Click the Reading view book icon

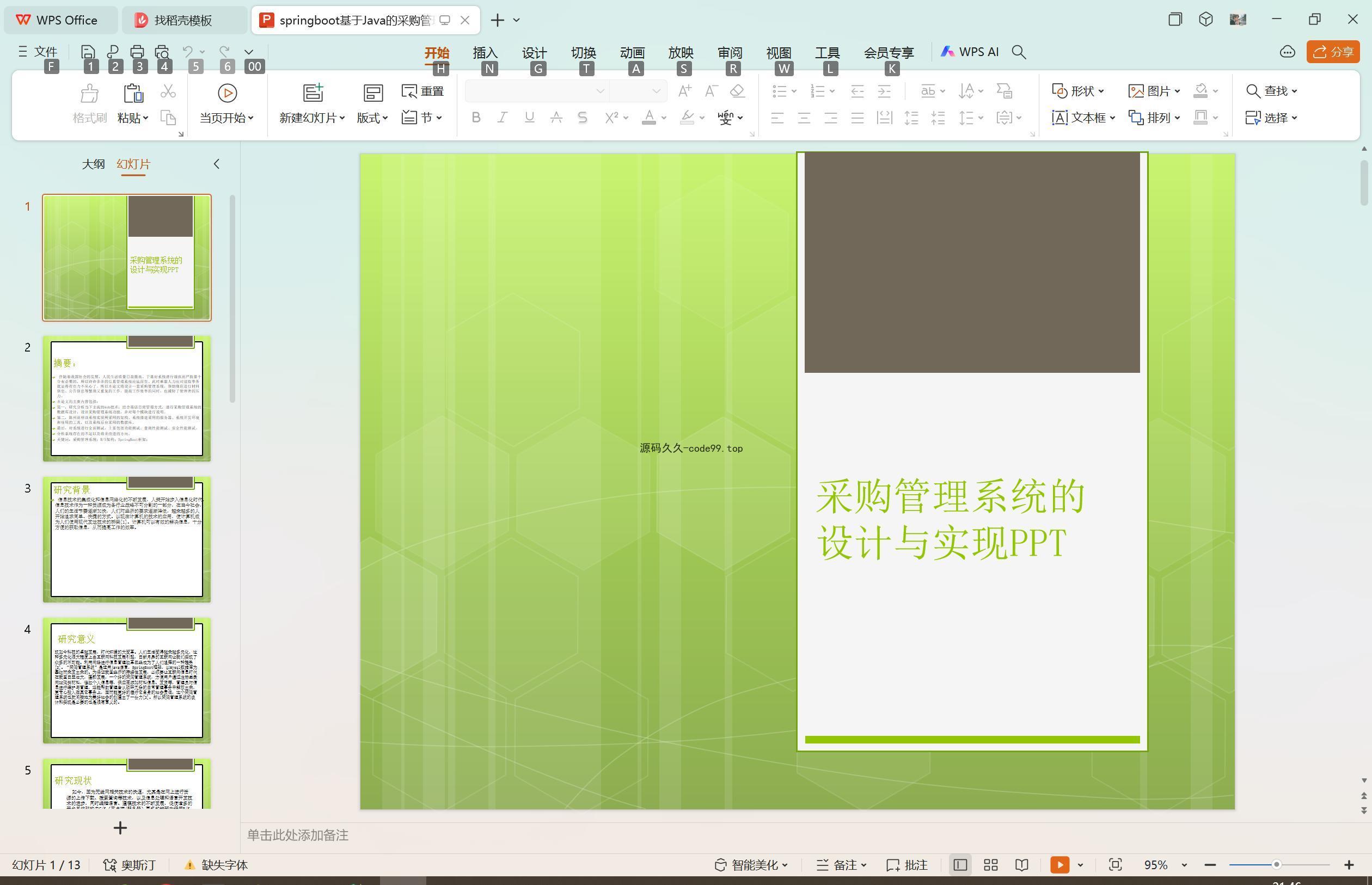coord(1021,865)
